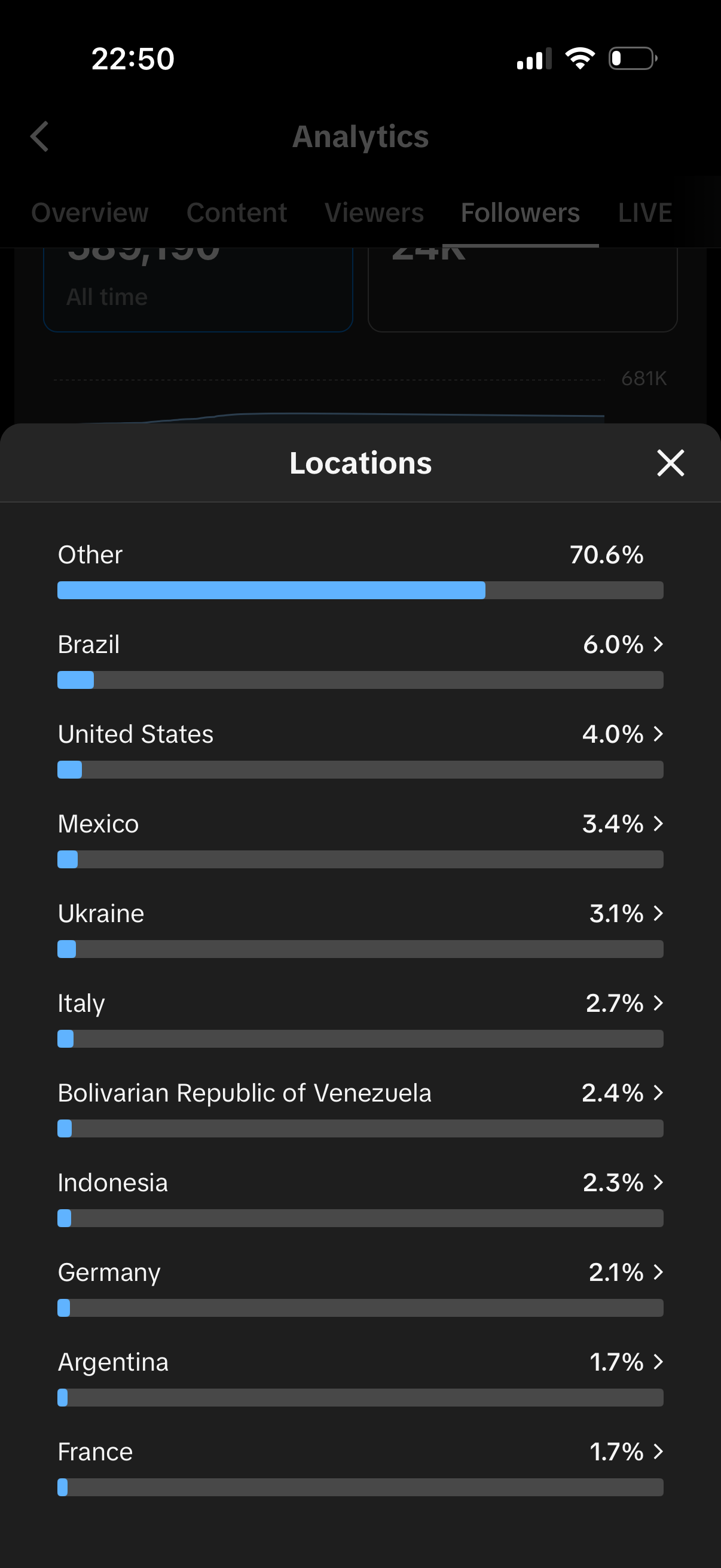
Task: Expand United States location chevron
Action: (658, 734)
